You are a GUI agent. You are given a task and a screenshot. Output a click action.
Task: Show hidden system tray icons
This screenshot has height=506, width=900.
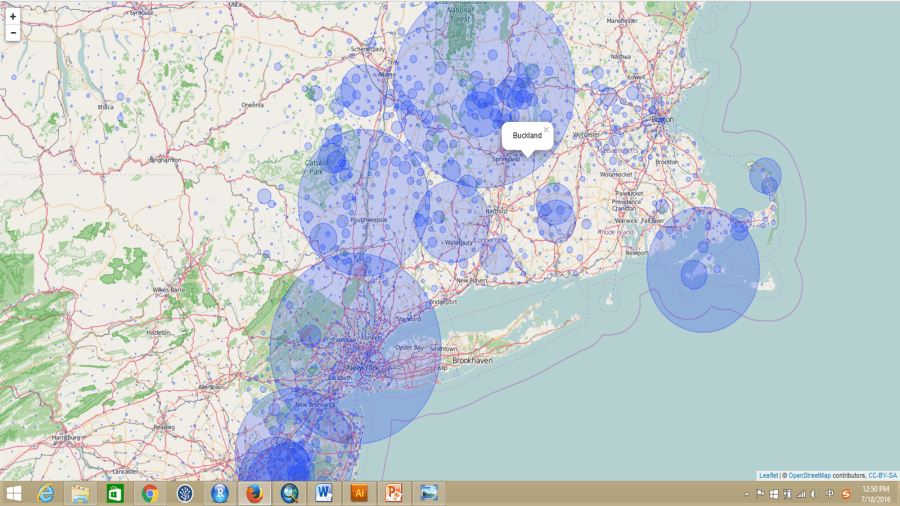coord(747,494)
